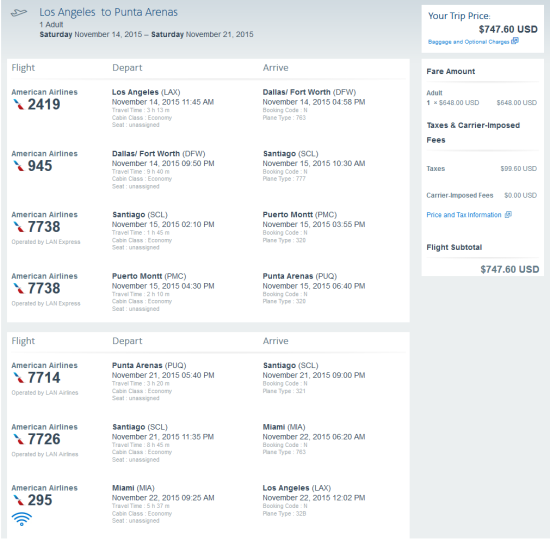Image resolution: width=550 pixels, height=539 pixels.
Task: Click the flight number 945
Action: pos(40,166)
